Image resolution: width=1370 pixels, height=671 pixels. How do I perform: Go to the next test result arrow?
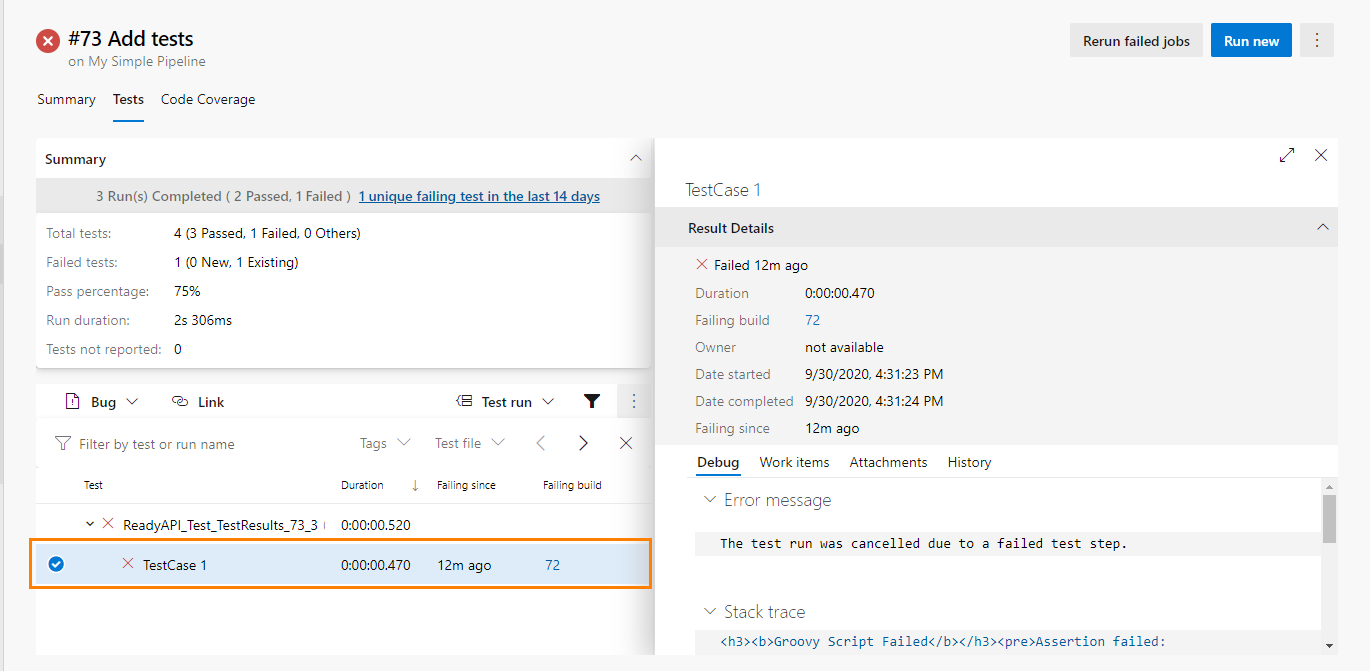[x=583, y=443]
